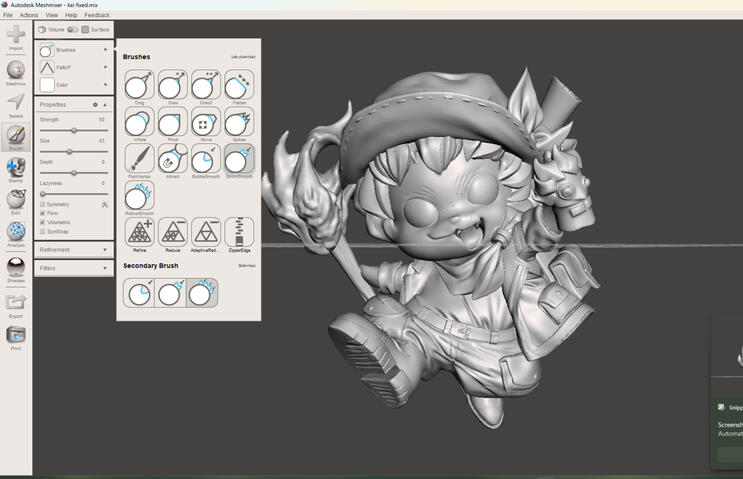The width and height of the screenshot is (743, 479).
Task: Click the Lazyness slider handle
Action: 43,194
